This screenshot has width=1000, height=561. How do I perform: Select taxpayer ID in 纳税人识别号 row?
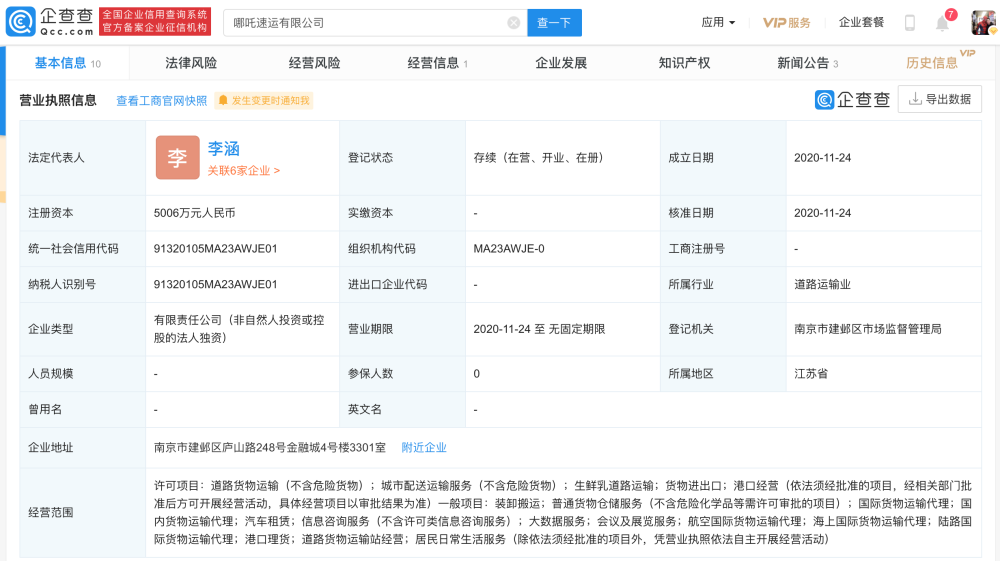216,284
